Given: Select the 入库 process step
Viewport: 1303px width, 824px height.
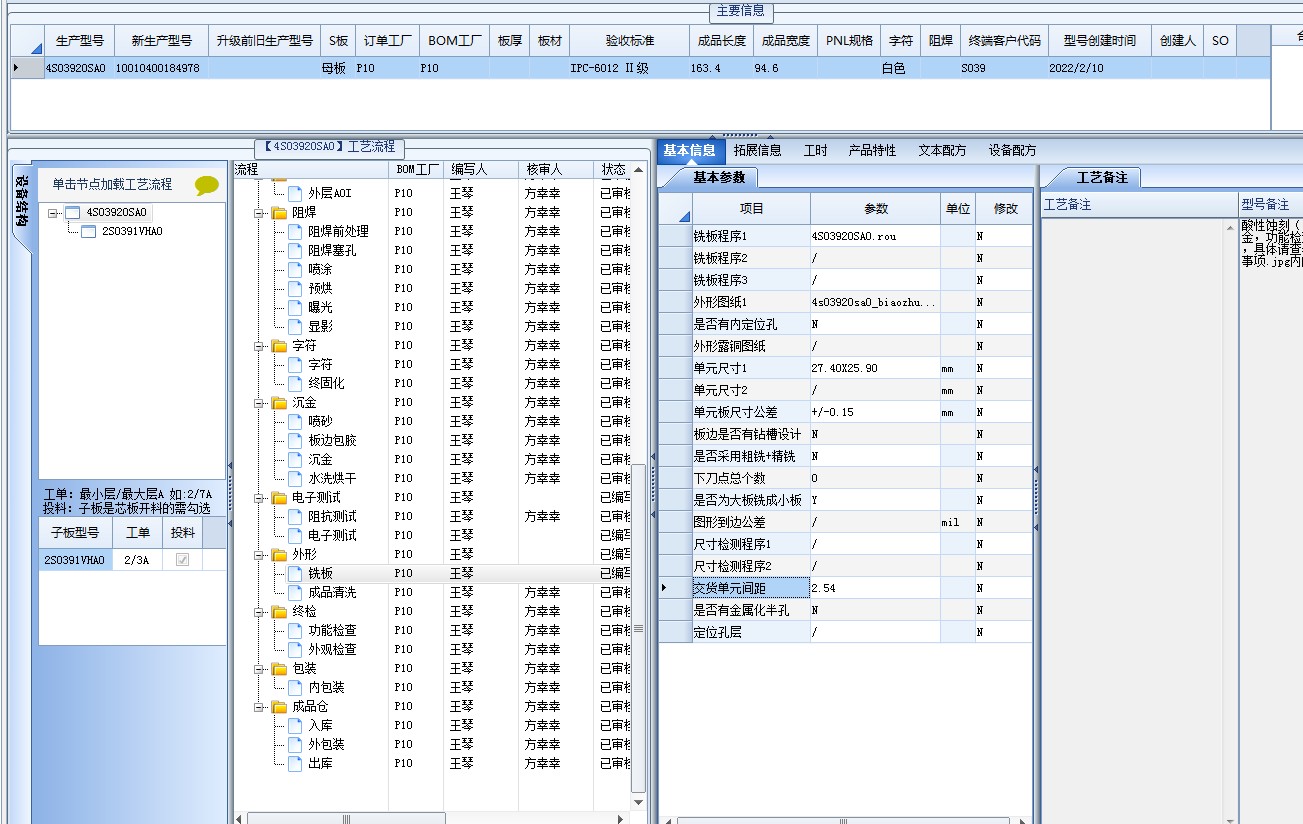Looking at the screenshot, I should point(321,725).
